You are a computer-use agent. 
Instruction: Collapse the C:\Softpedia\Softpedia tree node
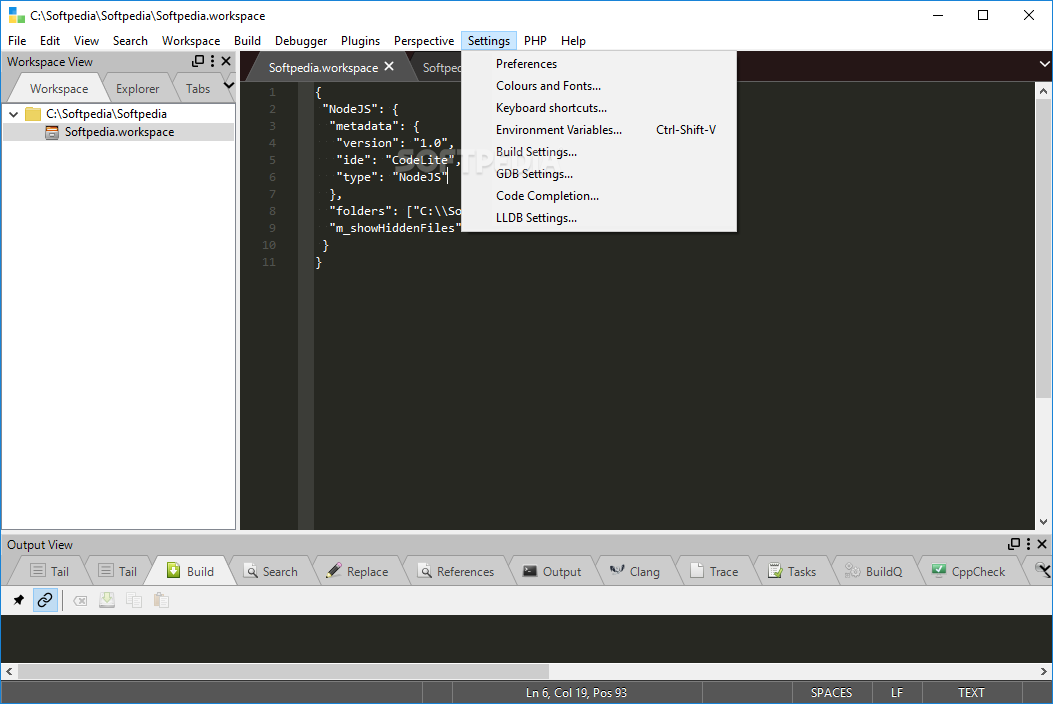point(13,114)
